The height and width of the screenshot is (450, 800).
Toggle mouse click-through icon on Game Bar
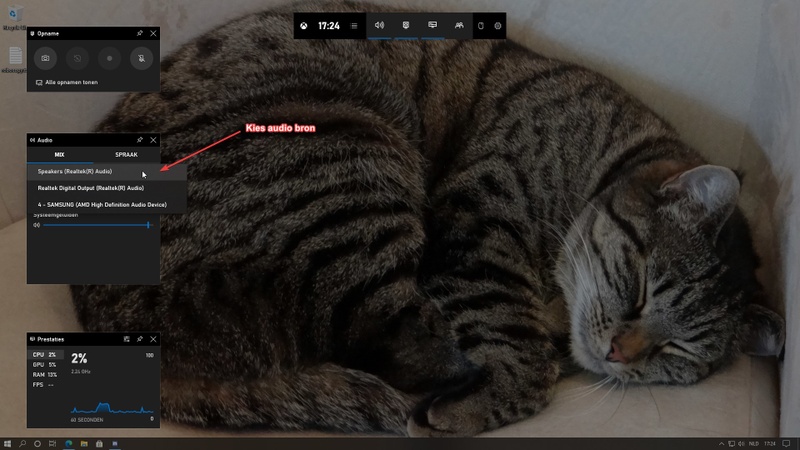click(x=481, y=26)
